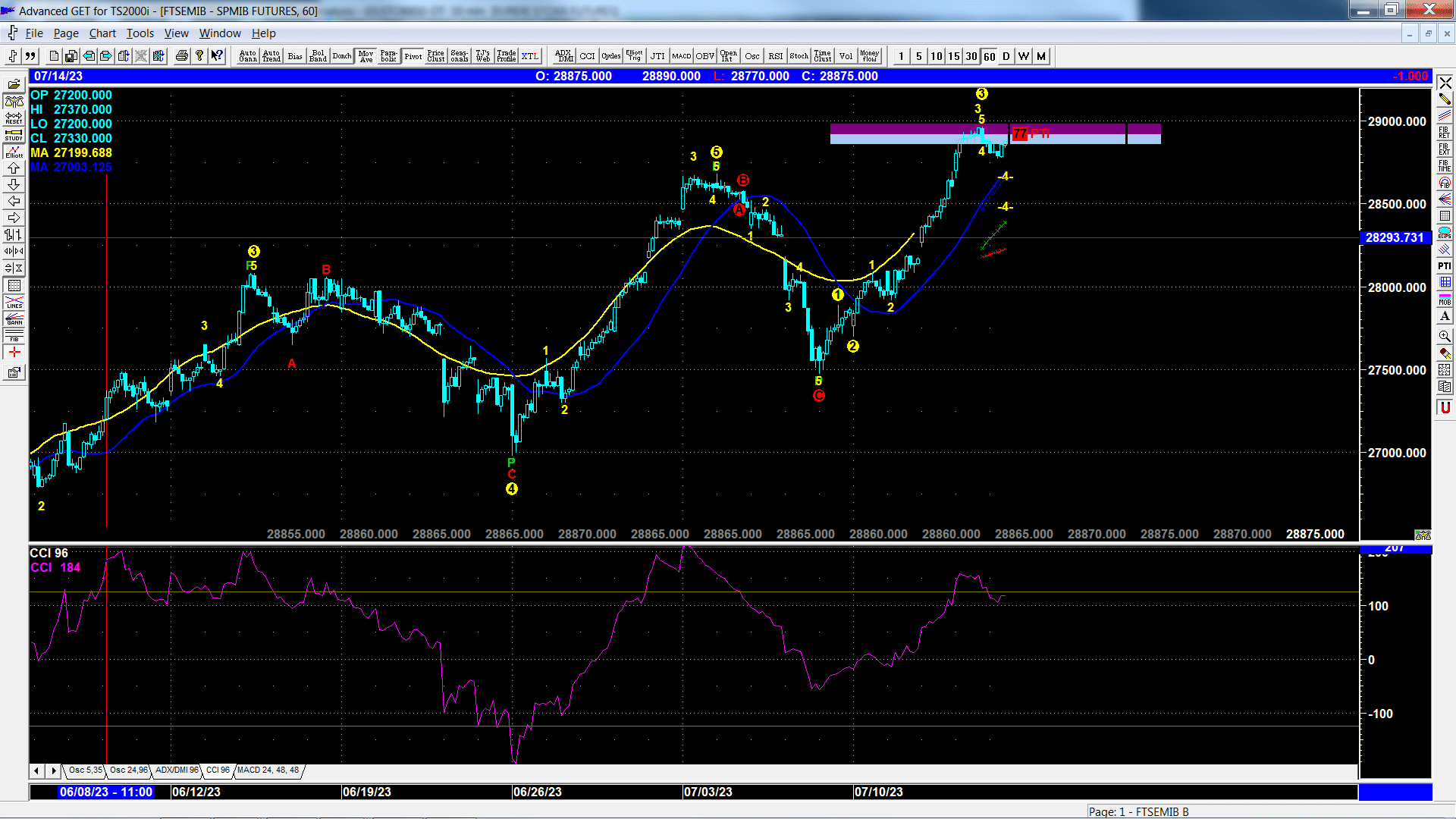Select the pencil draw tool
The width and height of the screenshot is (1456, 819).
1445,99
